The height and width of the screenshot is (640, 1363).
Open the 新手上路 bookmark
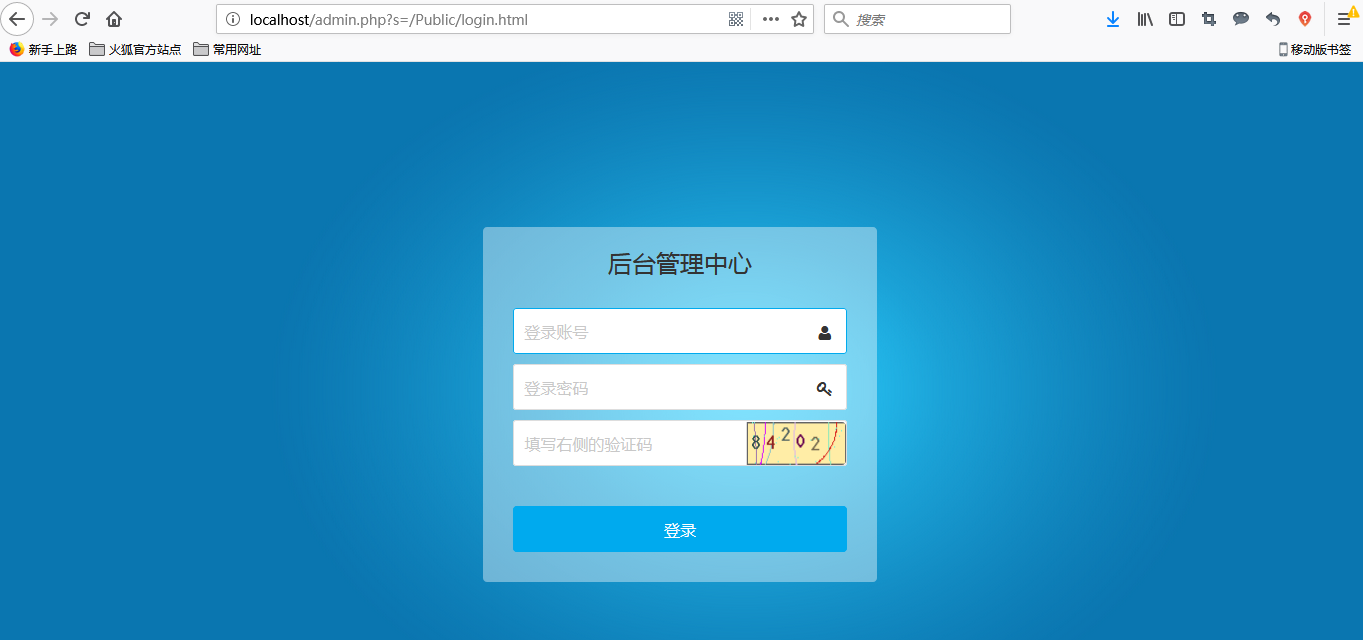43,49
